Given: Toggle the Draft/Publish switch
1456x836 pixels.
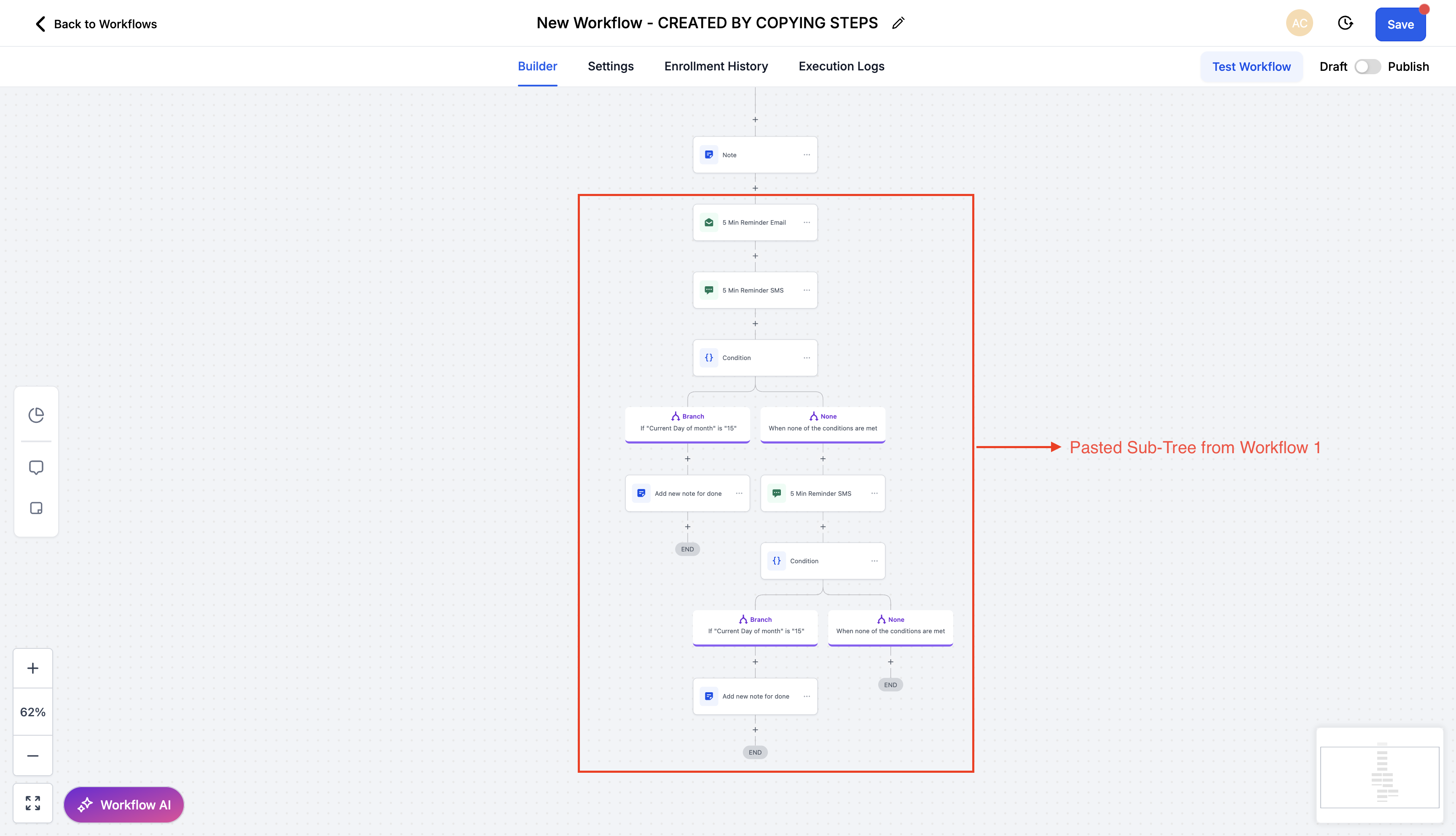Looking at the screenshot, I should (1367, 67).
